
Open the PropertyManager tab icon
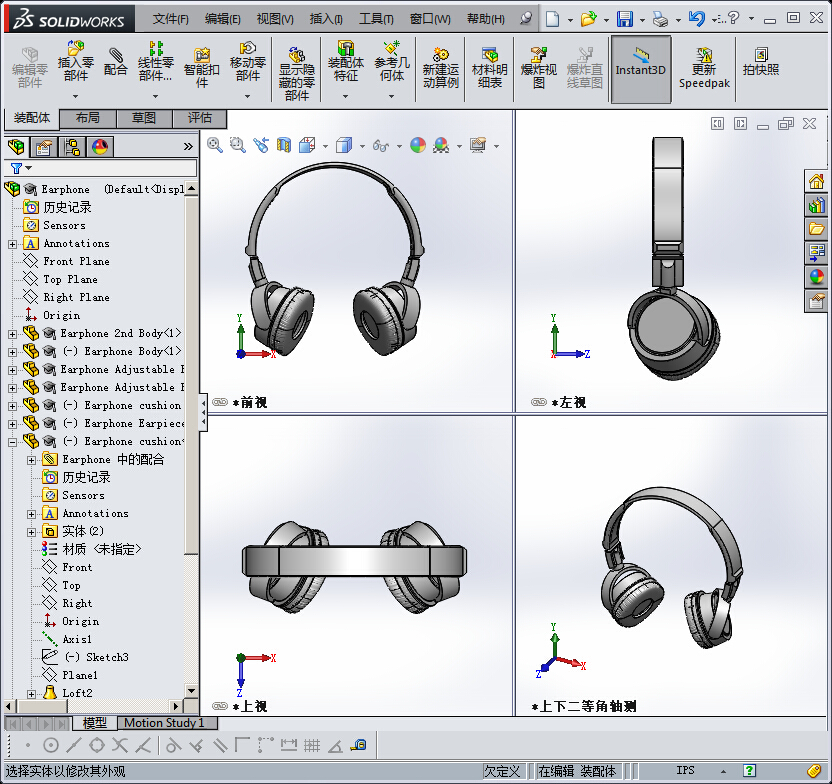point(44,148)
